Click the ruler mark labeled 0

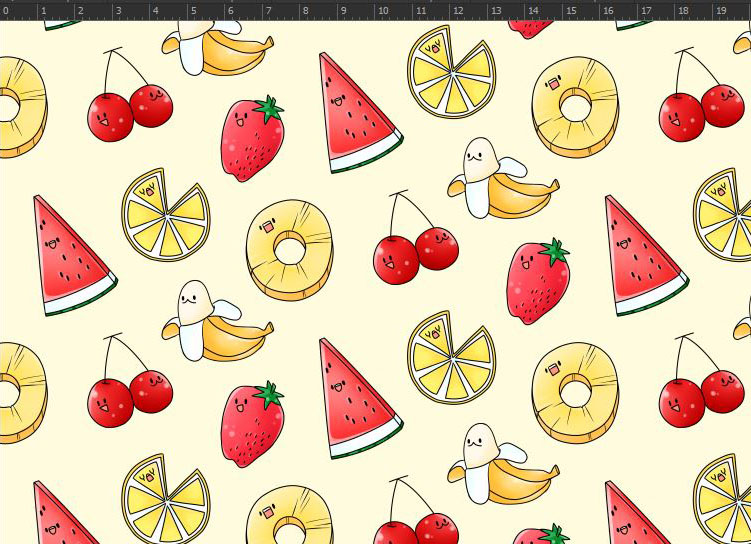point(5,11)
